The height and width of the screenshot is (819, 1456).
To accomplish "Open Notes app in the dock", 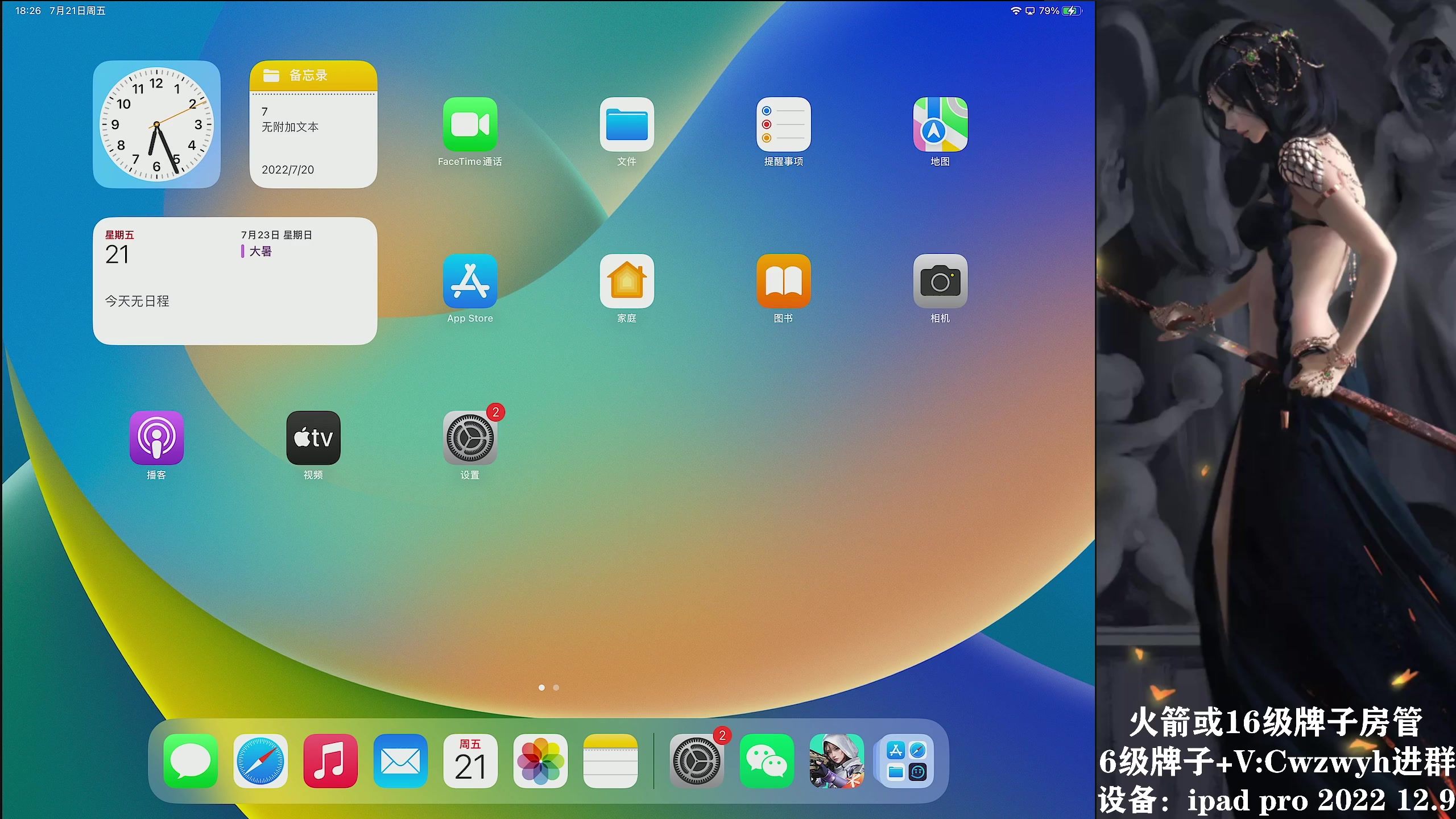I will tap(610, 761).
